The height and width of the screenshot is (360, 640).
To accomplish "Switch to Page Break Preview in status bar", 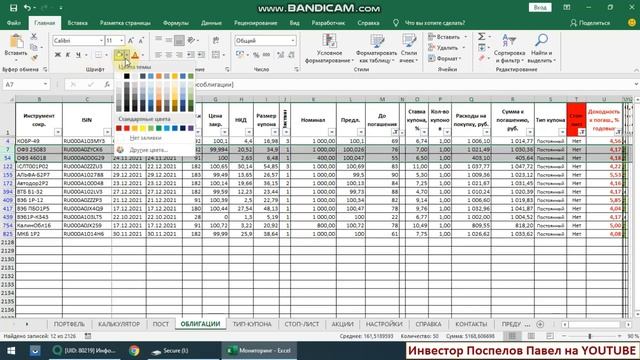I will pyautogui.click(x=550, y=336).
